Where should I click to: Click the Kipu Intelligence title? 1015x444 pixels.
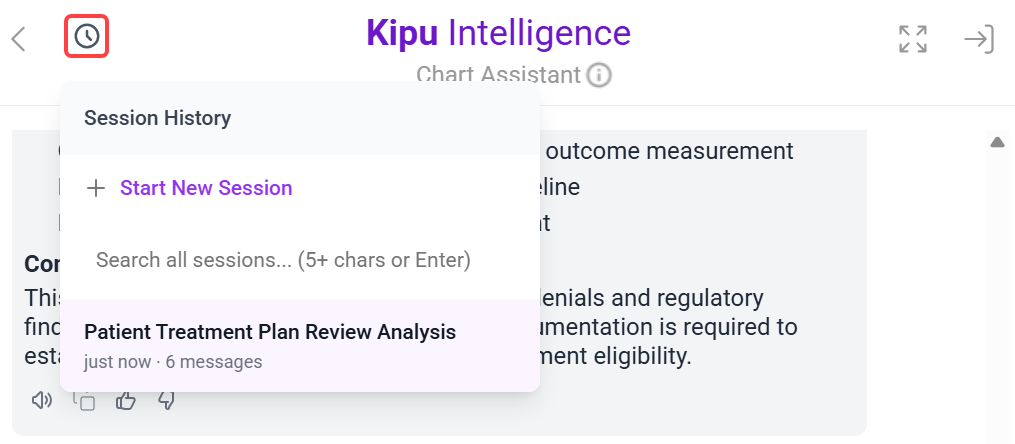pos(498,33)
